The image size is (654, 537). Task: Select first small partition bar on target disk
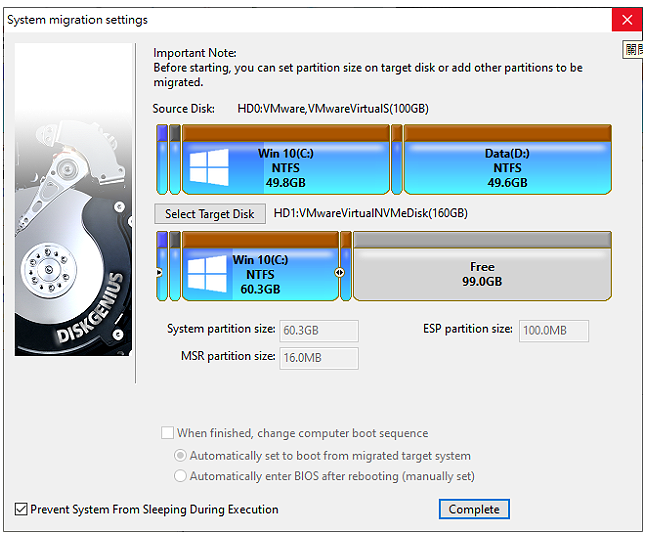(x=162, y=266)
